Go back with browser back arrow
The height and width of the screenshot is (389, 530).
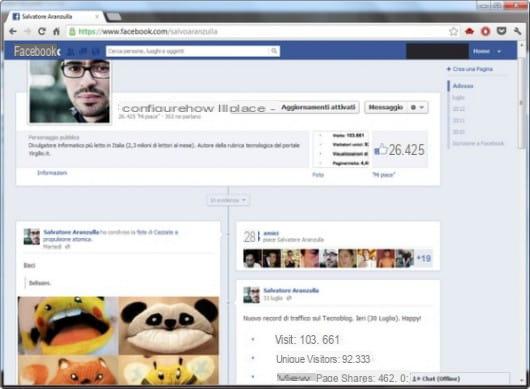coord(13,31)
